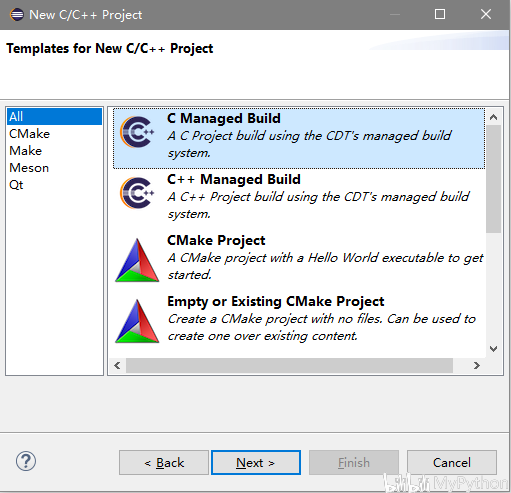Select the All category filter
The height and width of the screenshot is (493, 511).
54,117
